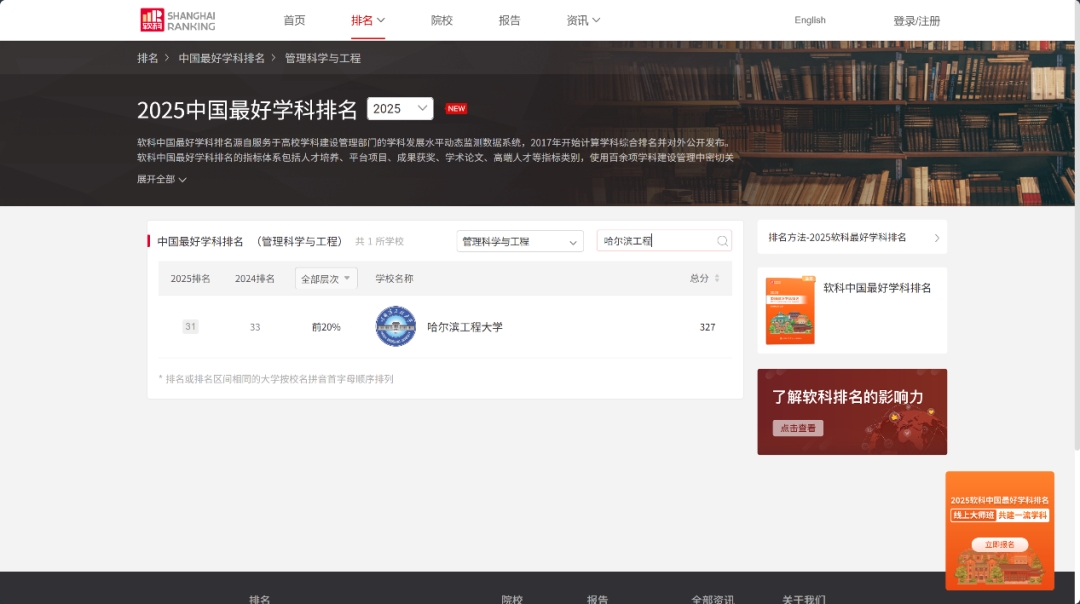Open the 全部层次 level filter

(326, 279)
